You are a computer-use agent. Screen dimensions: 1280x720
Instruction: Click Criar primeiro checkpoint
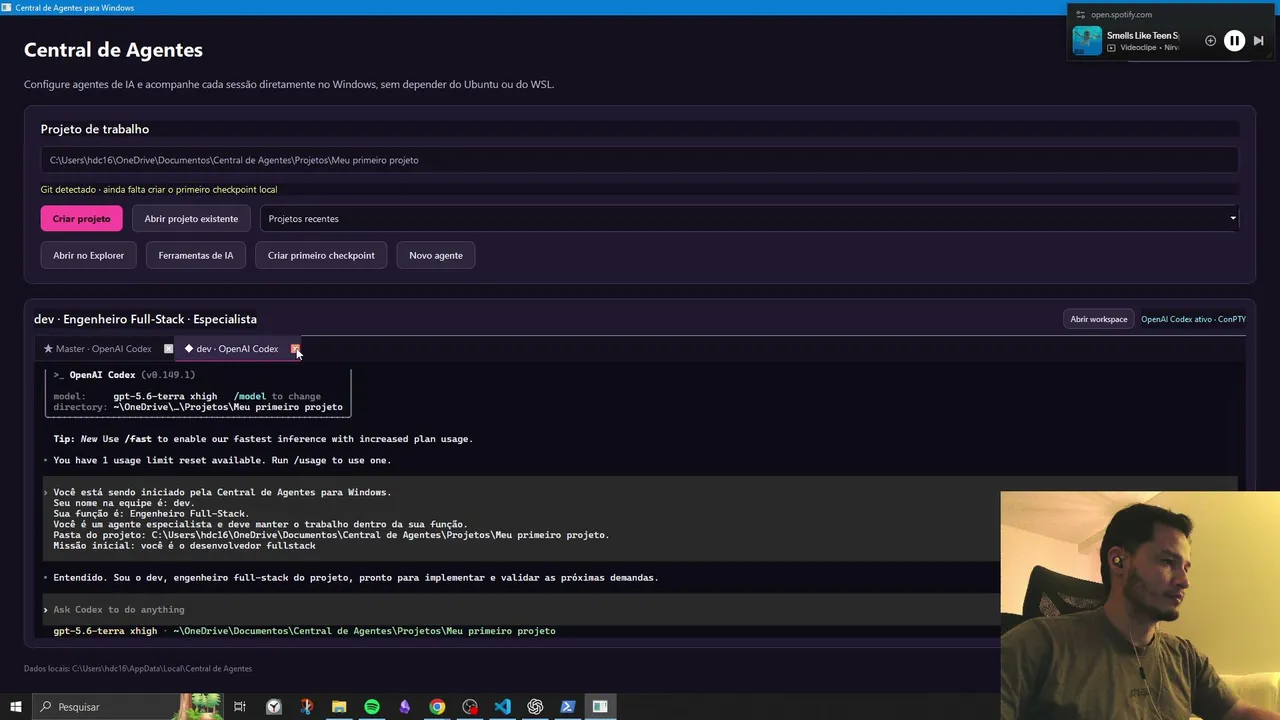[321, 256]
